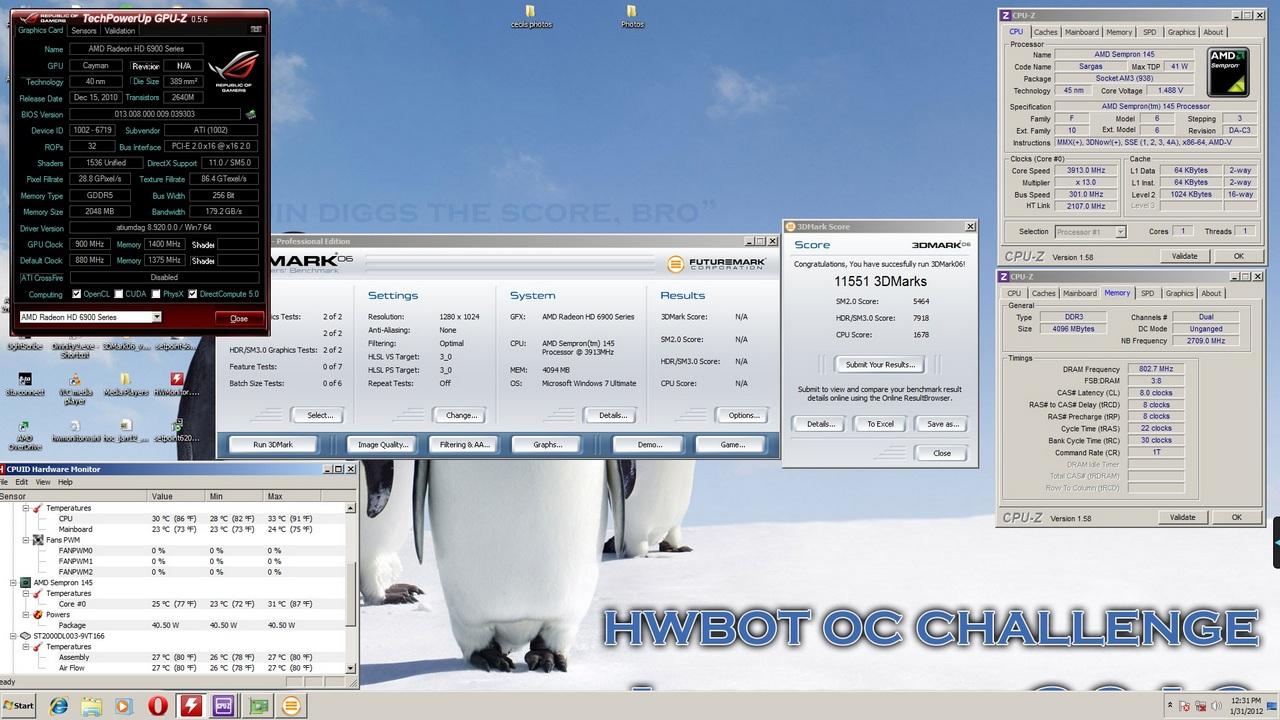Click the Show Desktop button
The height and width of the screenshot is (720, 1280).
click(1274, 706)
